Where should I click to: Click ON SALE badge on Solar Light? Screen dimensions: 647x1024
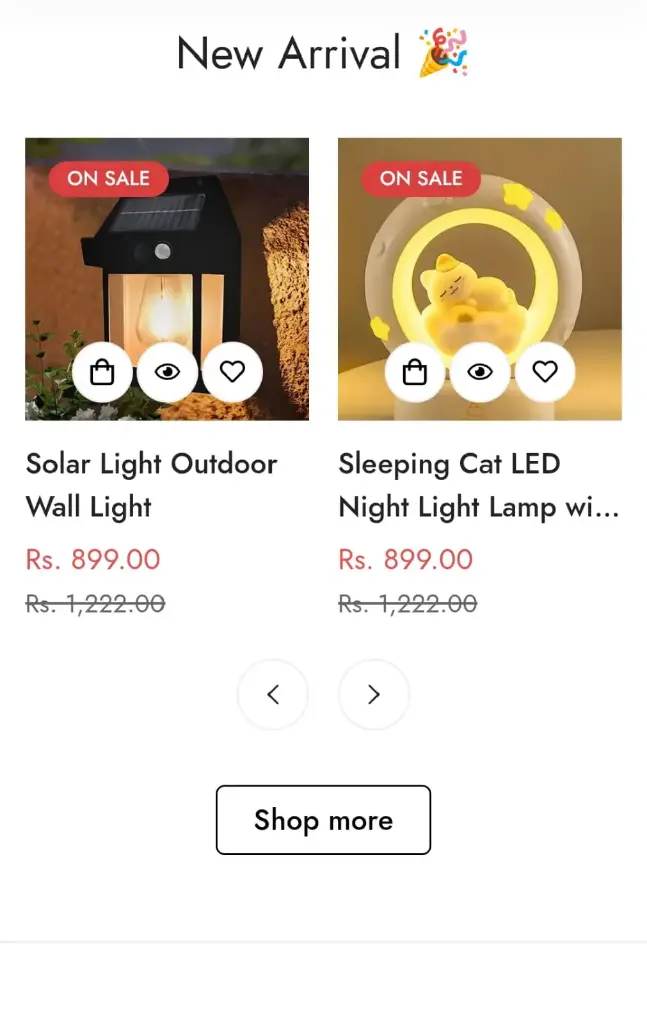[108, 179]
